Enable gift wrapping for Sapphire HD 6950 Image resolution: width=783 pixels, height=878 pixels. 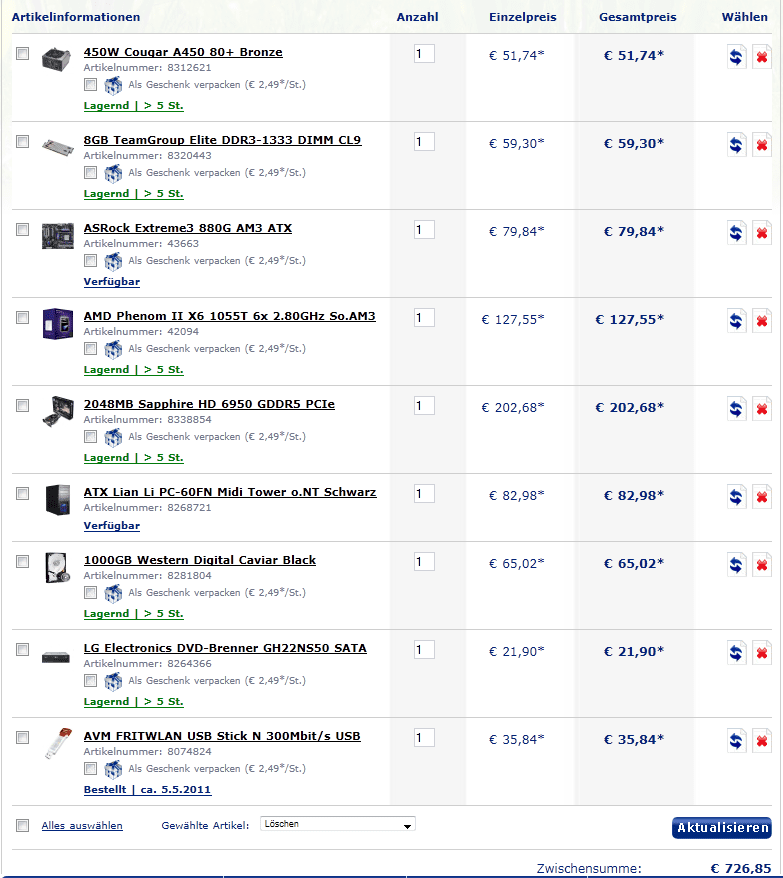point(91,437)
